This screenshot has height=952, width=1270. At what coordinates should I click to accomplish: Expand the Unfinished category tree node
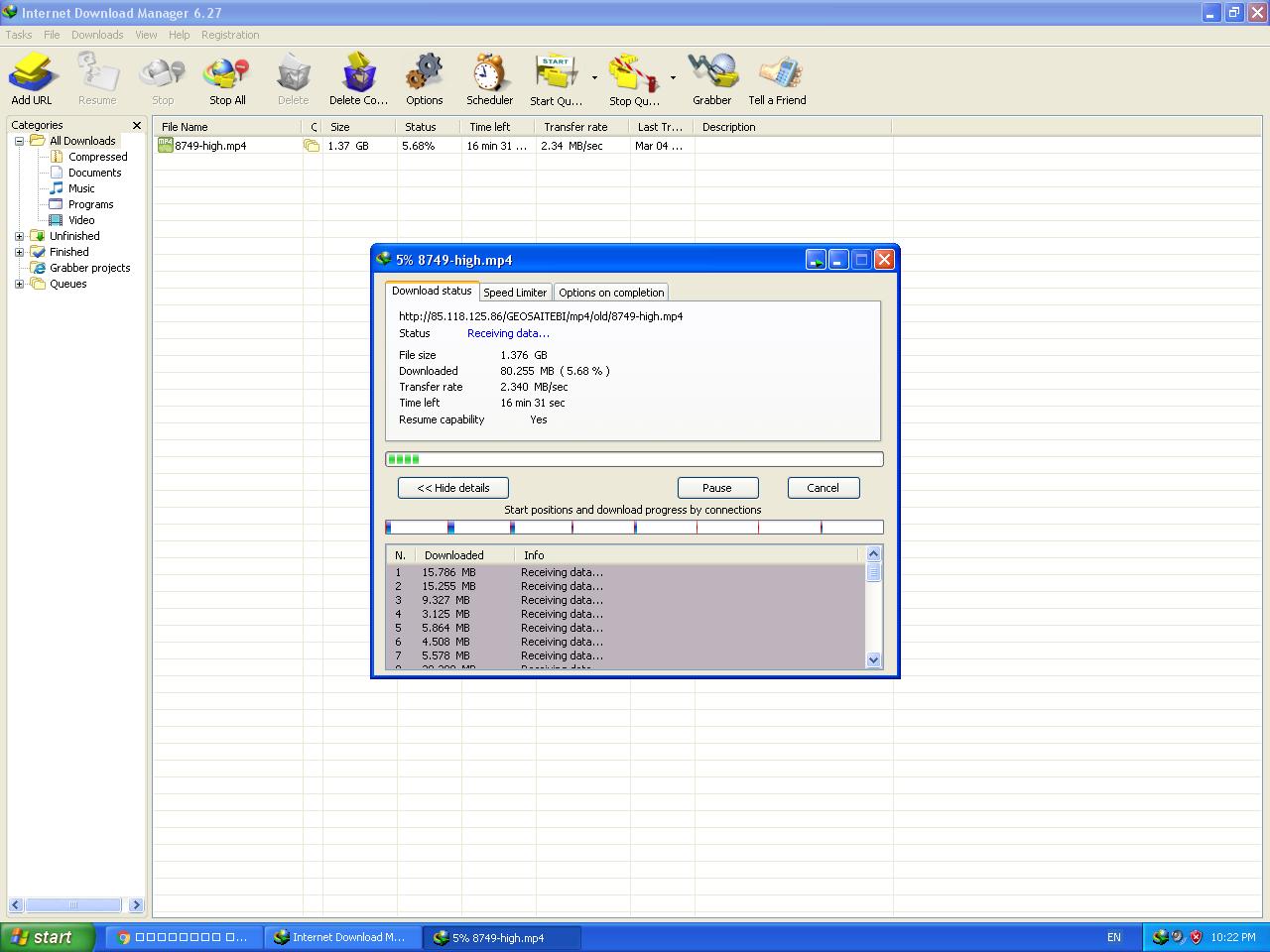[x=19, y=236]
